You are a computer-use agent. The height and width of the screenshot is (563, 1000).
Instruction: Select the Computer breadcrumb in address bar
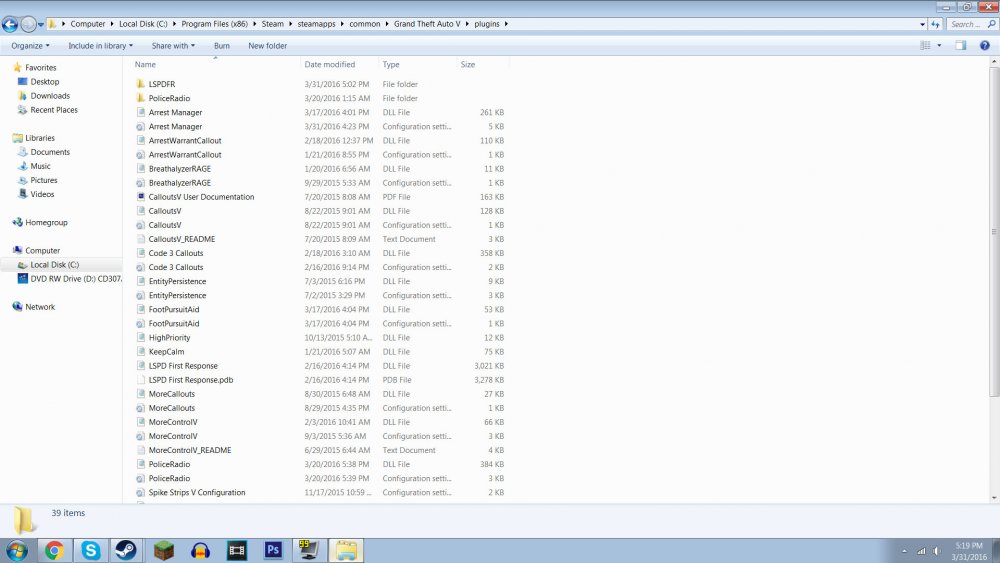tap(87, 24)
